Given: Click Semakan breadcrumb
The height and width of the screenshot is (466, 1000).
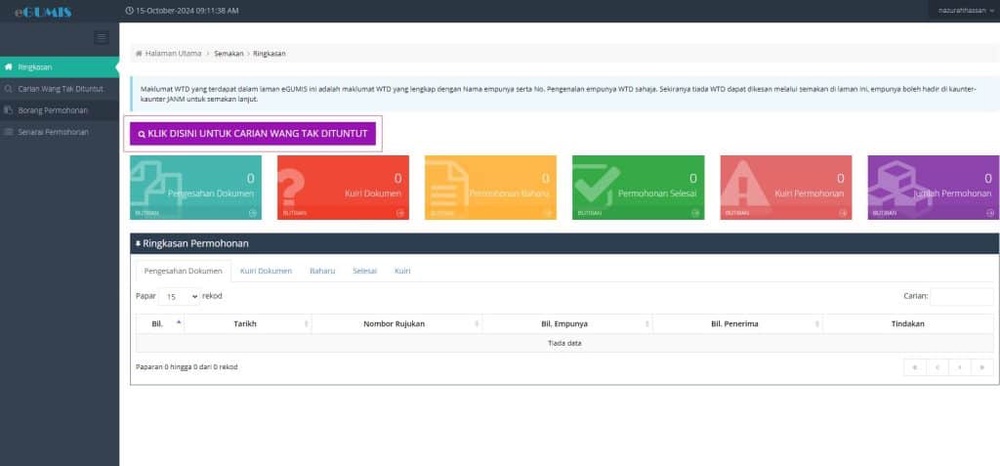Looking at the screenshot, I should tap(228, 54).
